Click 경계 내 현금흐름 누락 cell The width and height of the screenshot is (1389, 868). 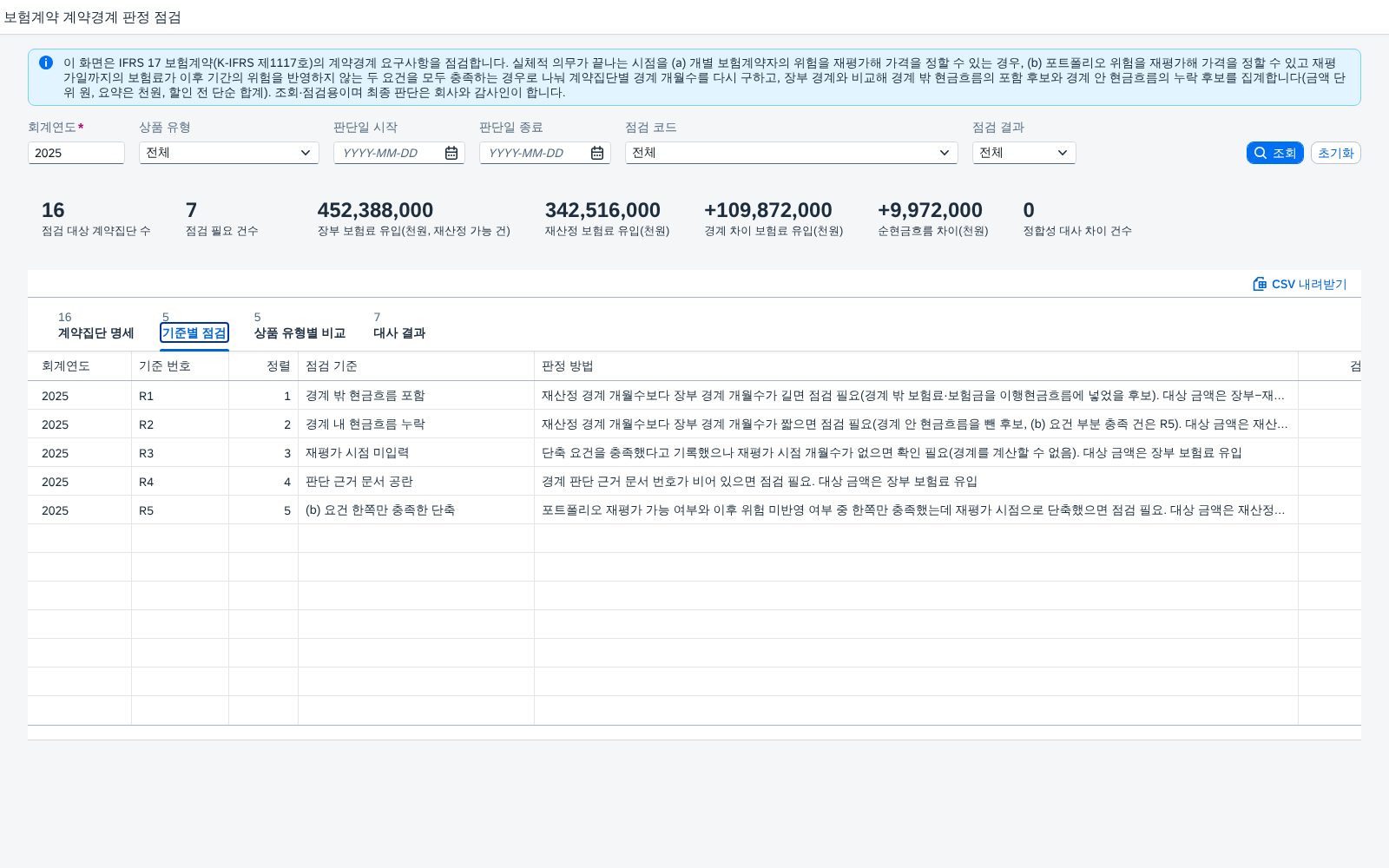pyautogui.click(x=416, y=424)
